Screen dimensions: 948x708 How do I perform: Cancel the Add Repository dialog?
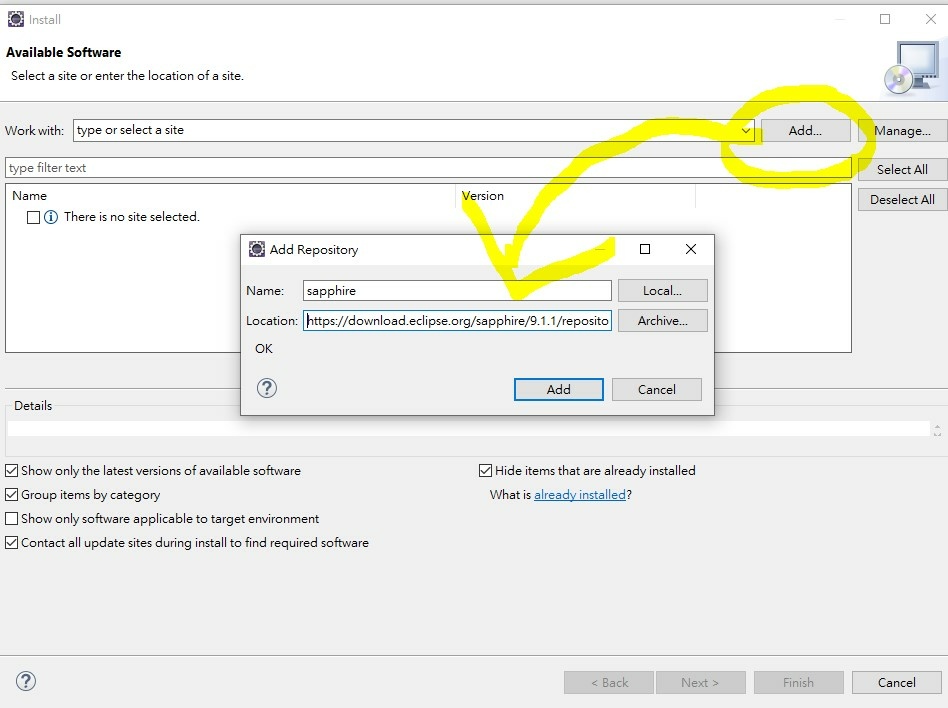(x=657, y=389)
